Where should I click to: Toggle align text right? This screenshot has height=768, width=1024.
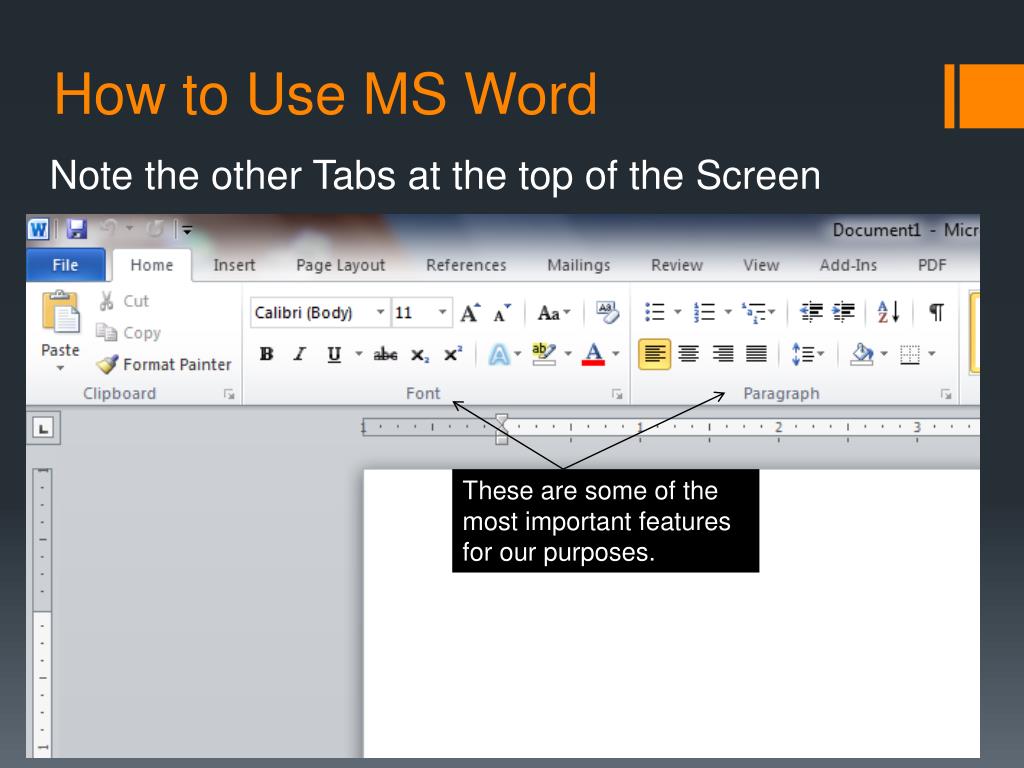coord(722,354)
